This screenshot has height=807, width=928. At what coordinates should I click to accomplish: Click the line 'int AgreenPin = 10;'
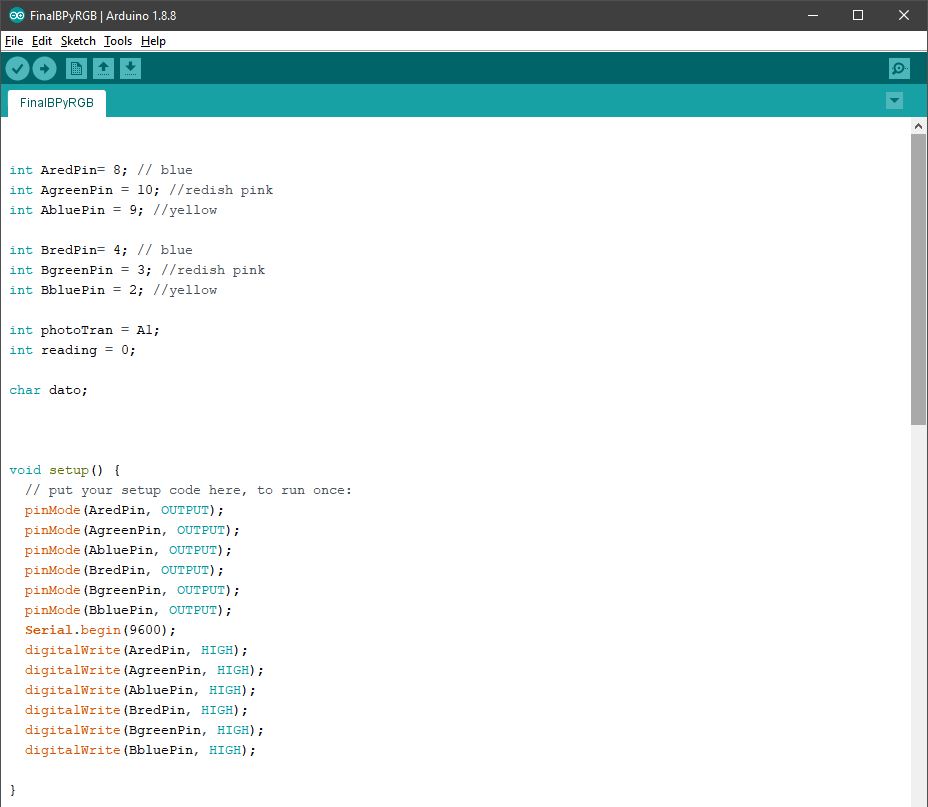84,191
